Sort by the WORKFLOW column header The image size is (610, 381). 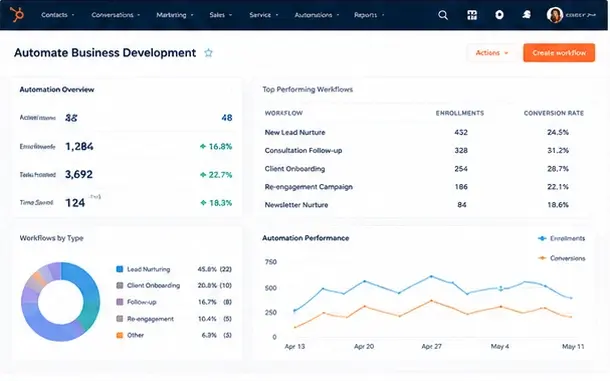coord(284,113)
